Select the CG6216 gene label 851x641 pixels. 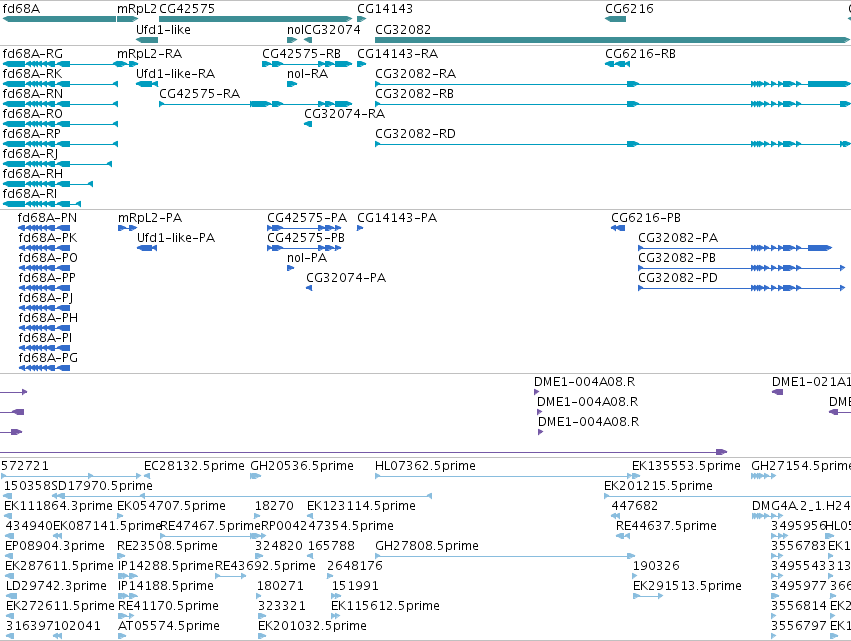tap(629, 9)
